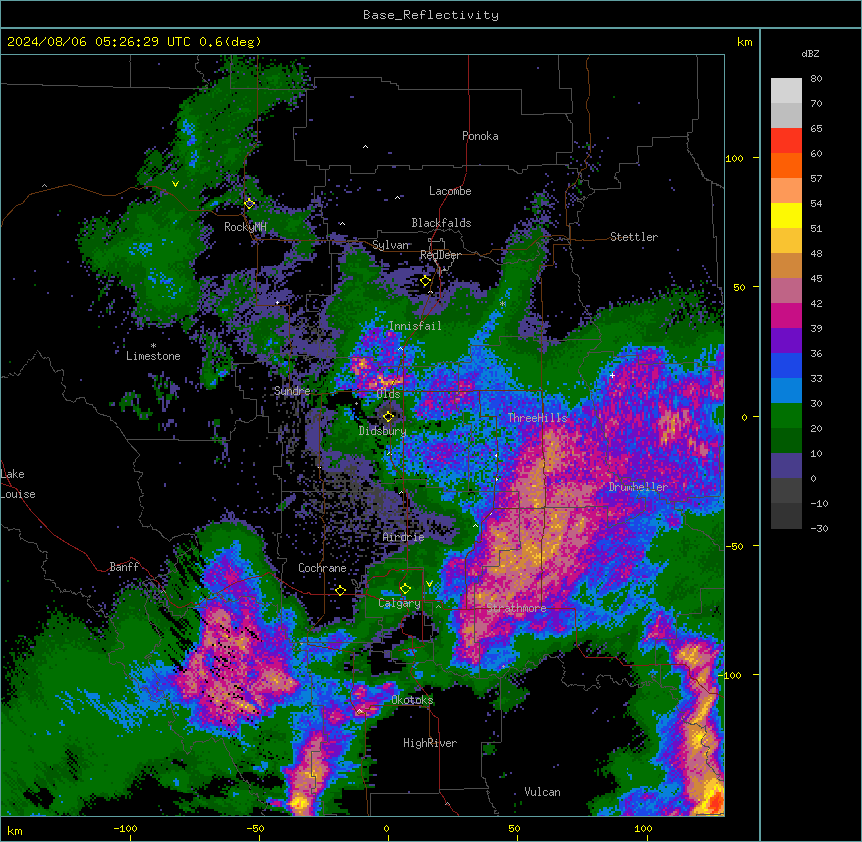Image resolution: width=862 pixels, height=842 pixels.
Task: Click the km label beside the timestamp bar
Action: [745, 42]
